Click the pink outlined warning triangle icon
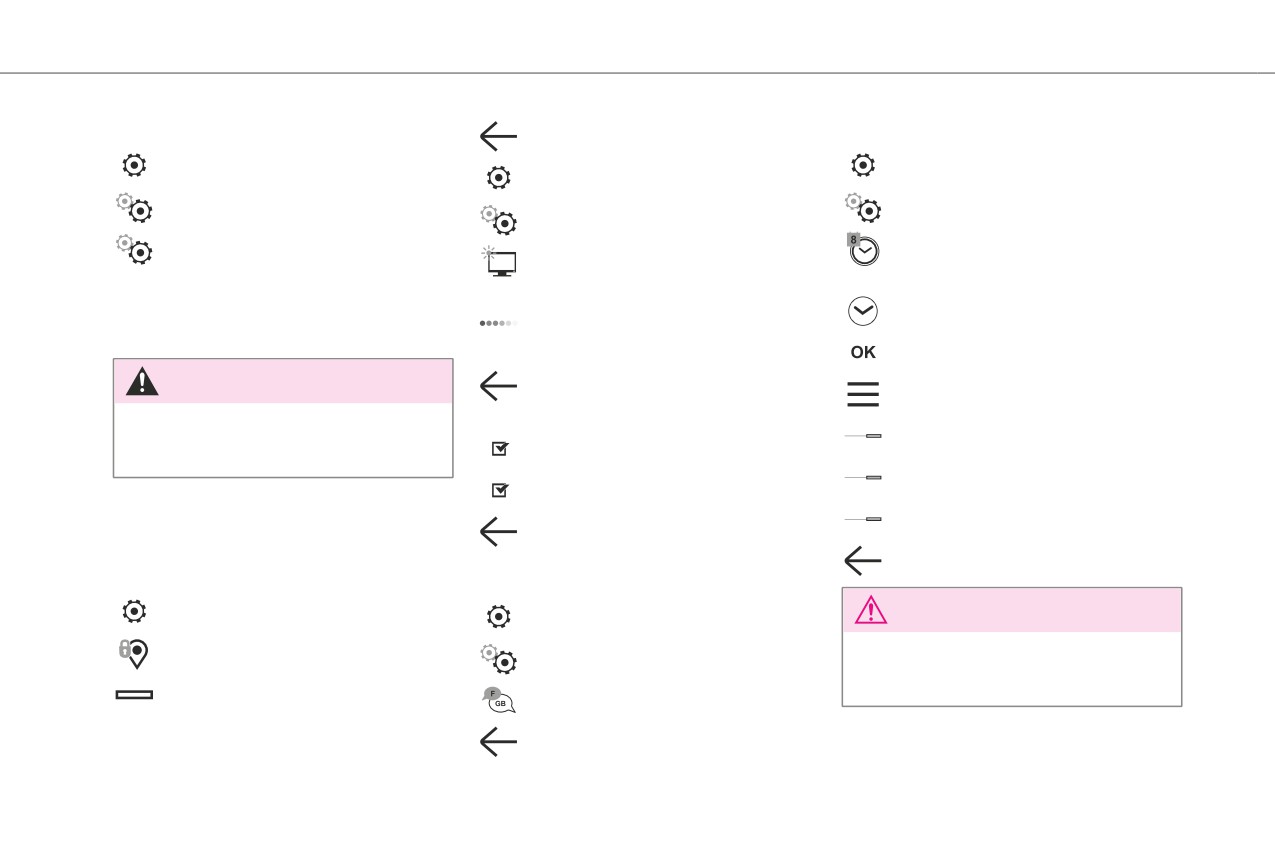Viewport: 1275px width, 860px height. (x=871, y=609)
